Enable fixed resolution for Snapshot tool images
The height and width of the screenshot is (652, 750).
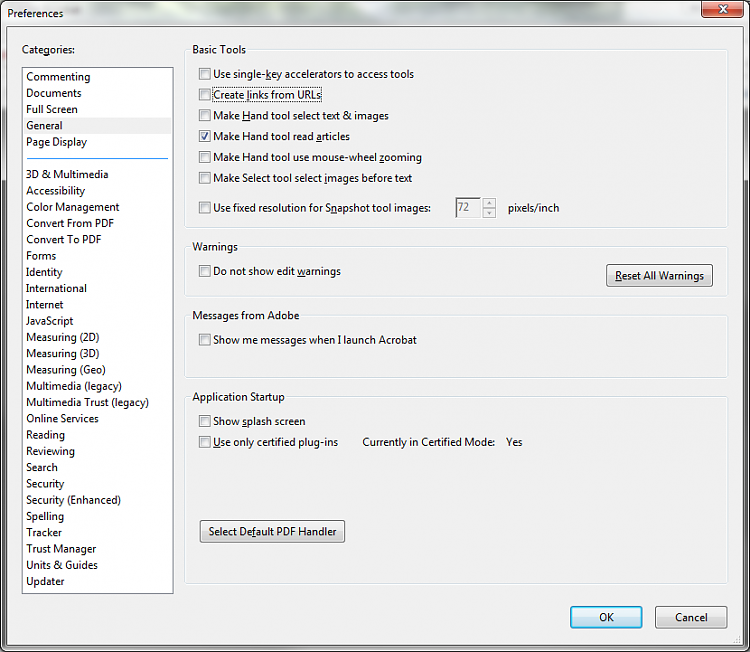pos(205,208)
